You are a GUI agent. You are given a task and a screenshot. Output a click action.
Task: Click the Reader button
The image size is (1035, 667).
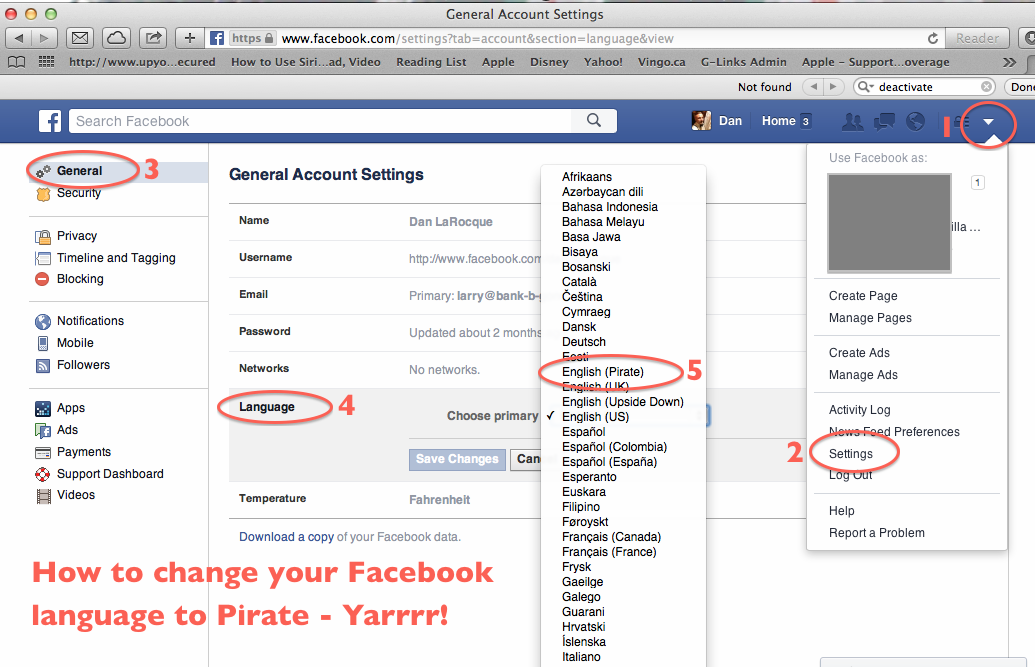[x=977, y=38]
